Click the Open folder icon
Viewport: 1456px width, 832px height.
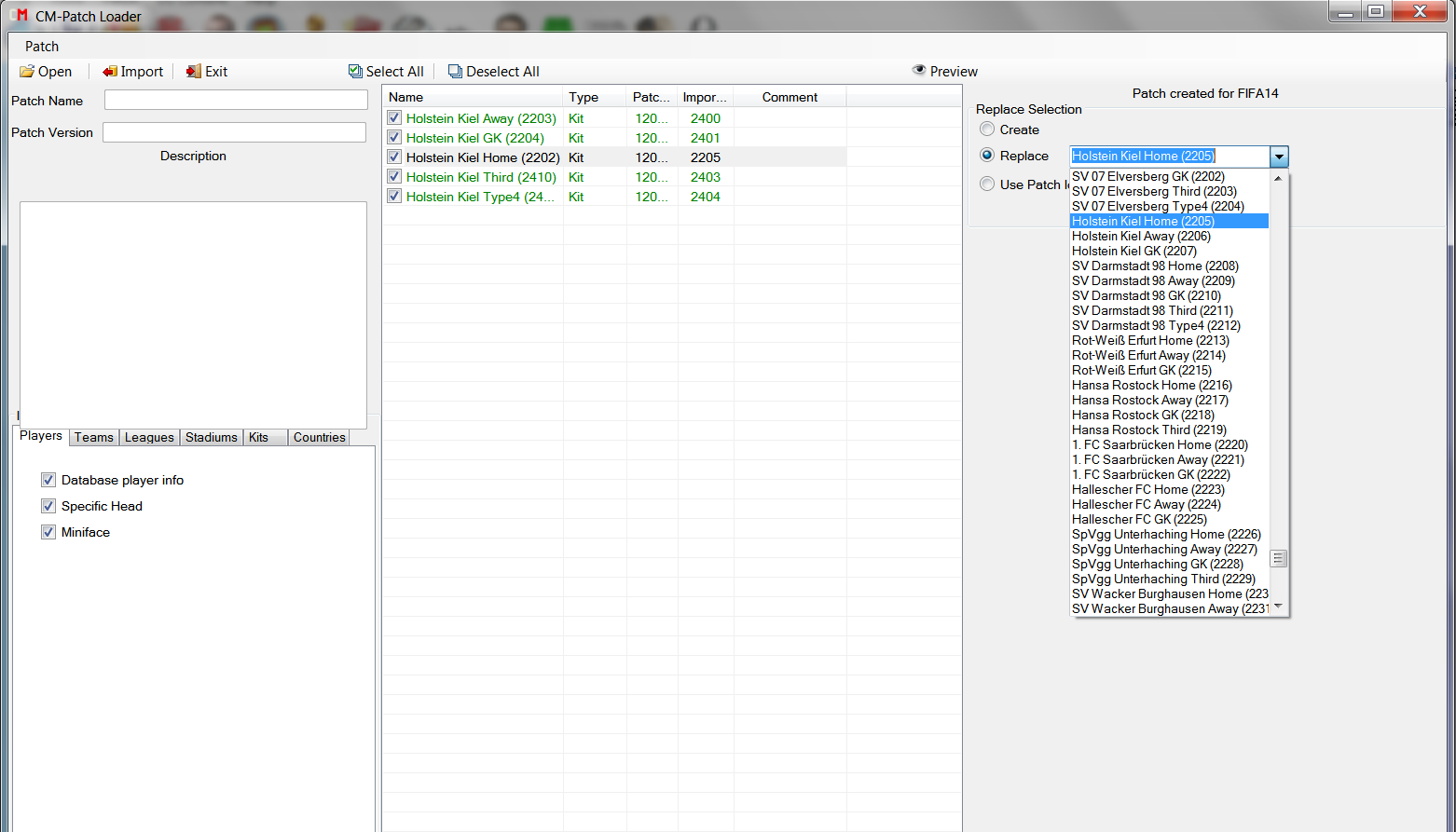pos(27,72)
